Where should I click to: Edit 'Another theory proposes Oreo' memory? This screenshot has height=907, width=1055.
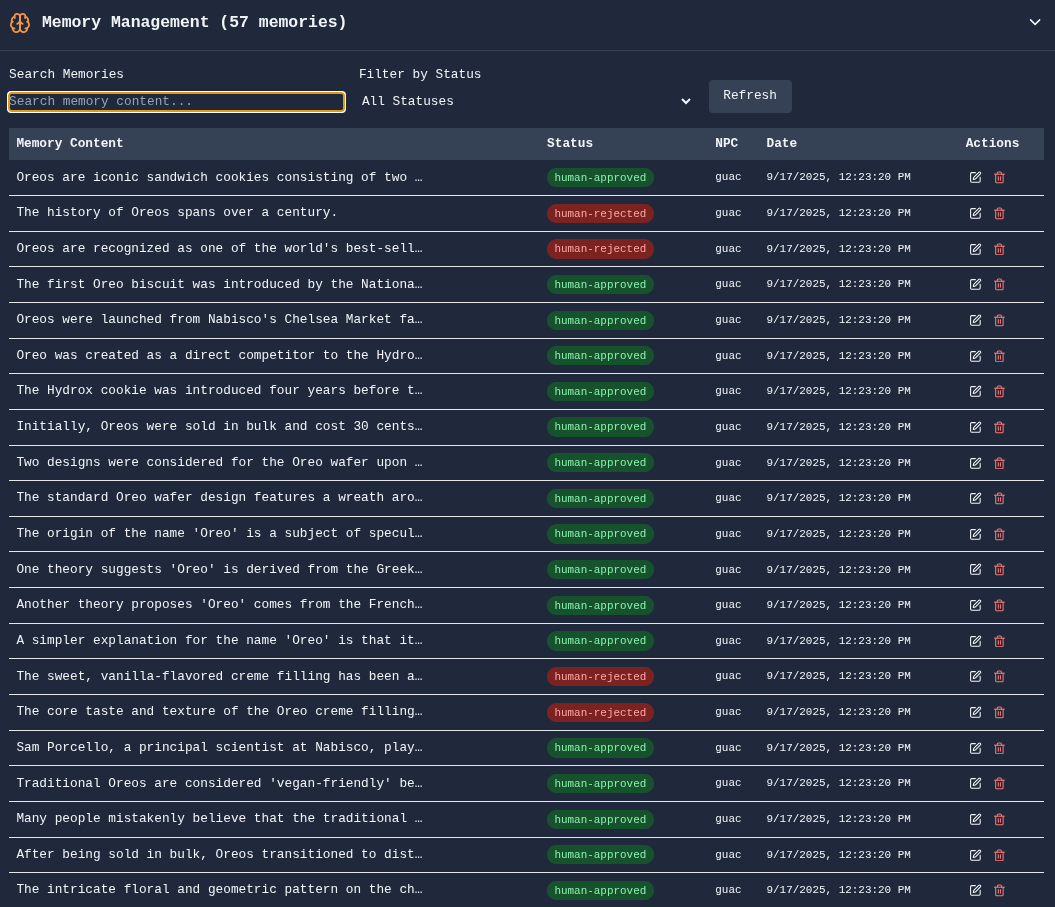976,606
